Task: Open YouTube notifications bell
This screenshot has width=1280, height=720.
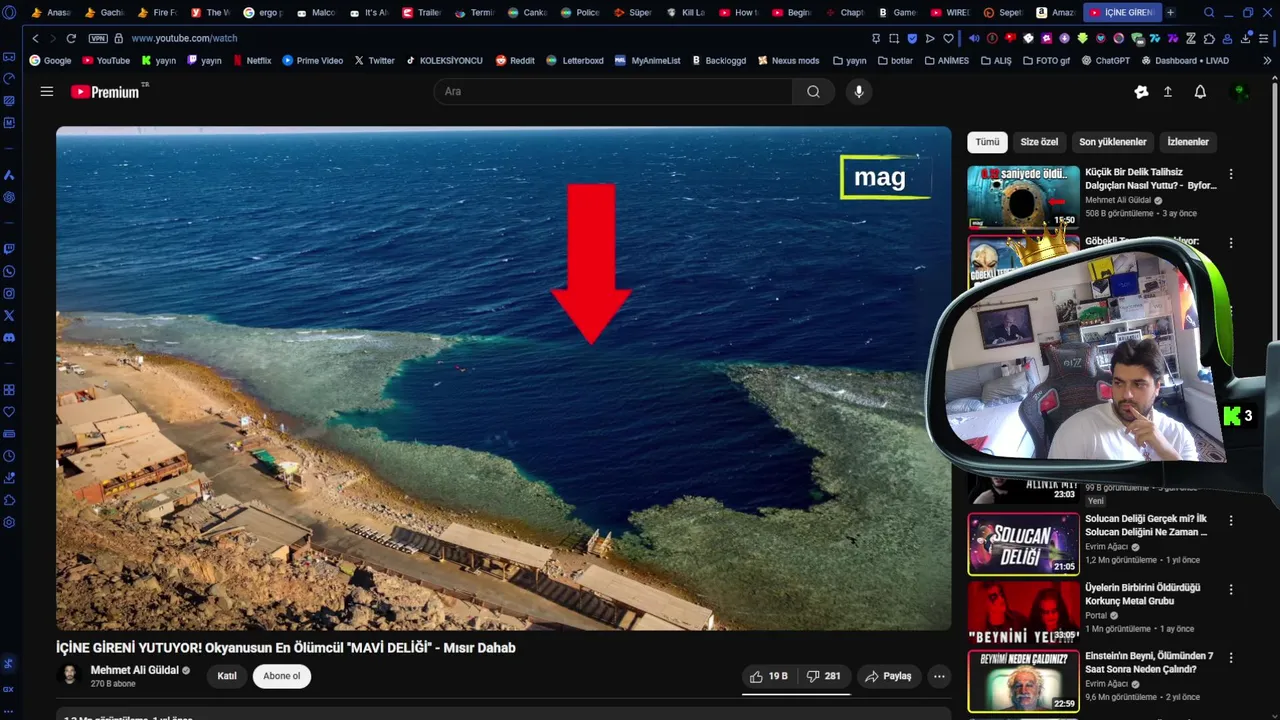Action: pyautogui.click(x=1200, y=91)
